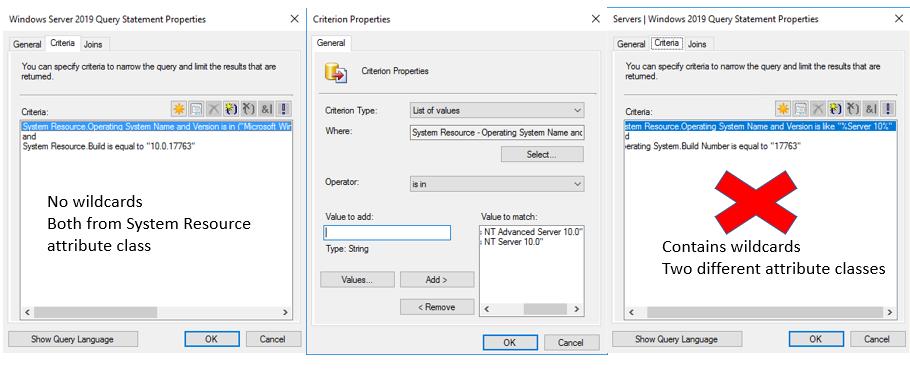
Task: Click the Values... button
Action: (357, 279)
